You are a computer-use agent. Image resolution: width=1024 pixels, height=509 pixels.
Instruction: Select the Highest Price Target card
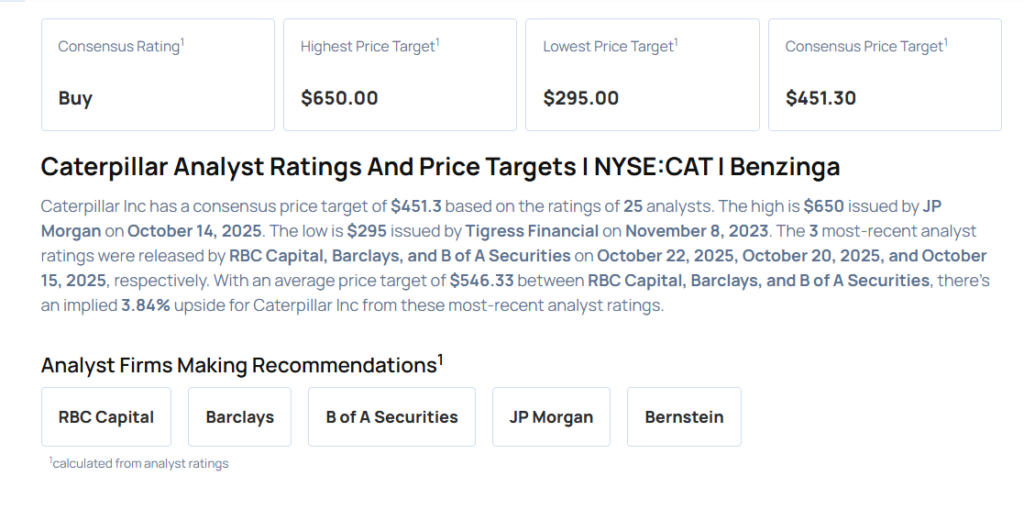click(399, 74)
